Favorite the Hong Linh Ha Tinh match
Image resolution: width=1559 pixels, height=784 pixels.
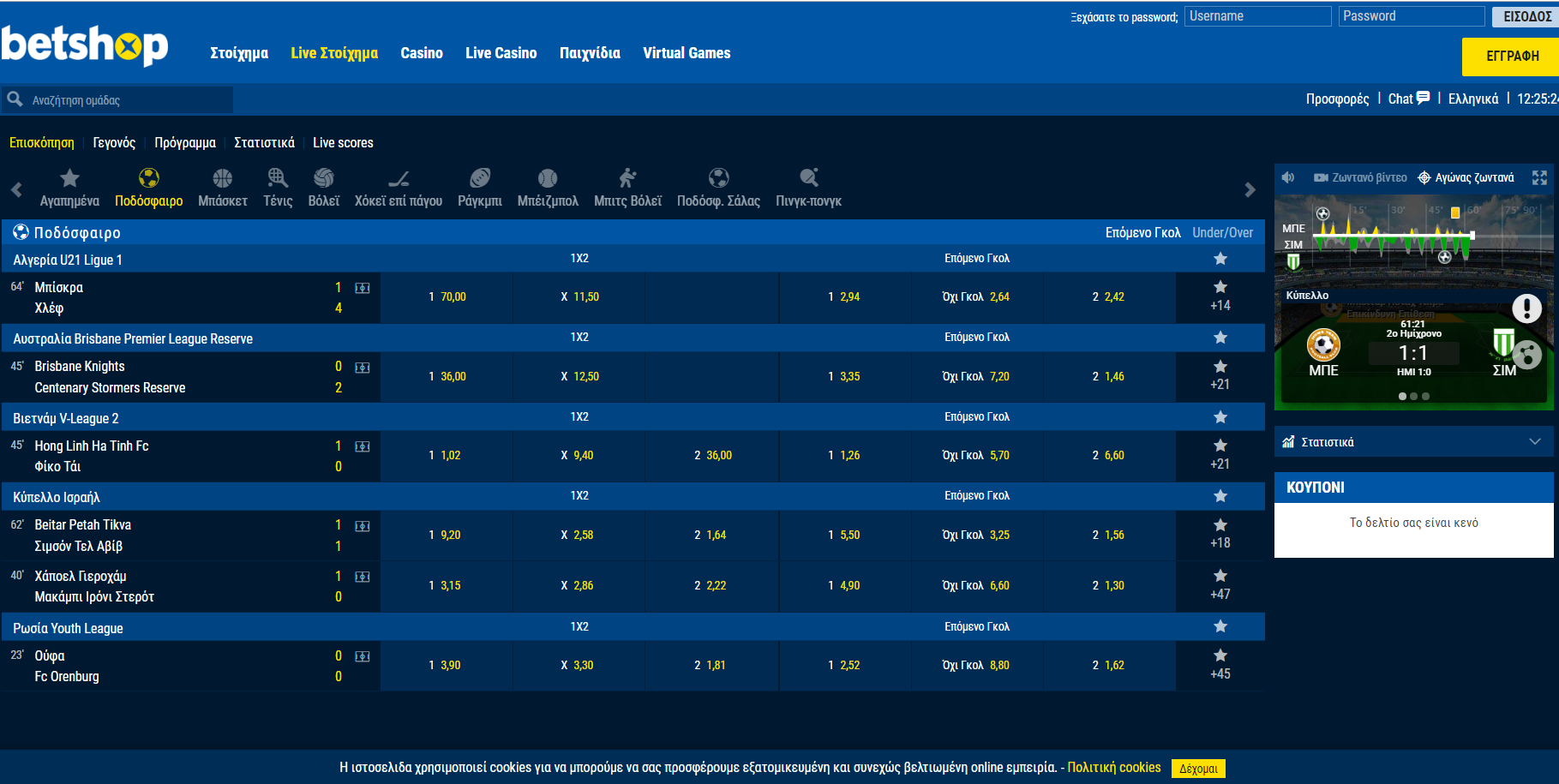(x=1220, y=446)
